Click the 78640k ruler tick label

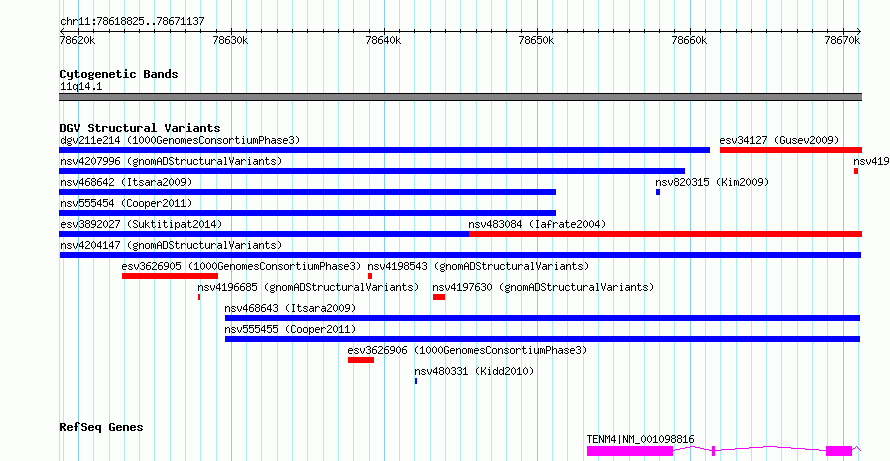click(x=384, y=40)
